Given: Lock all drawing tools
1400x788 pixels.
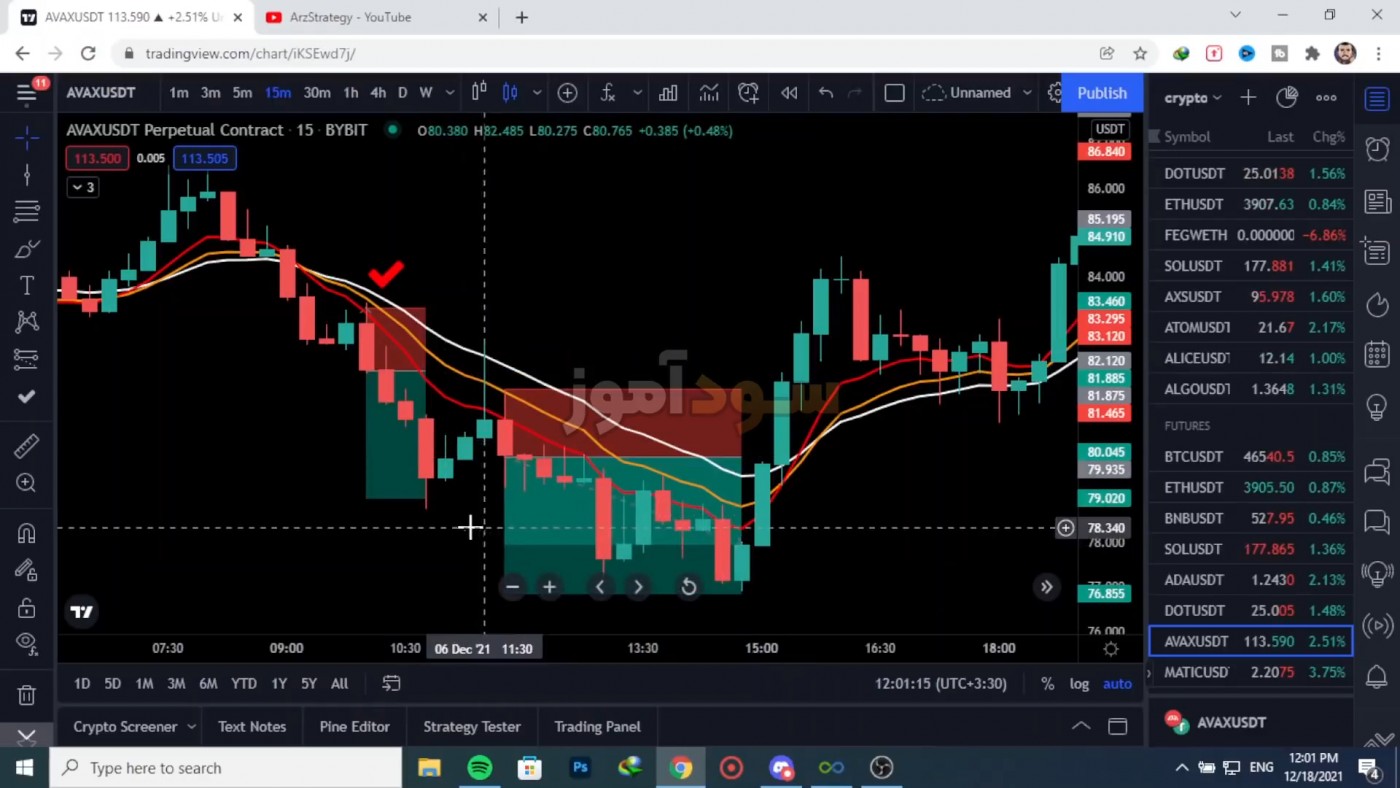Looking at the screenshot, I should pyautogui.click(x=27, y=607).
